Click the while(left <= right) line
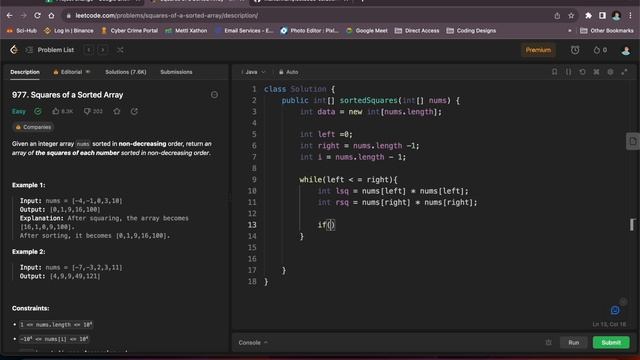 [x=348, y=180]
